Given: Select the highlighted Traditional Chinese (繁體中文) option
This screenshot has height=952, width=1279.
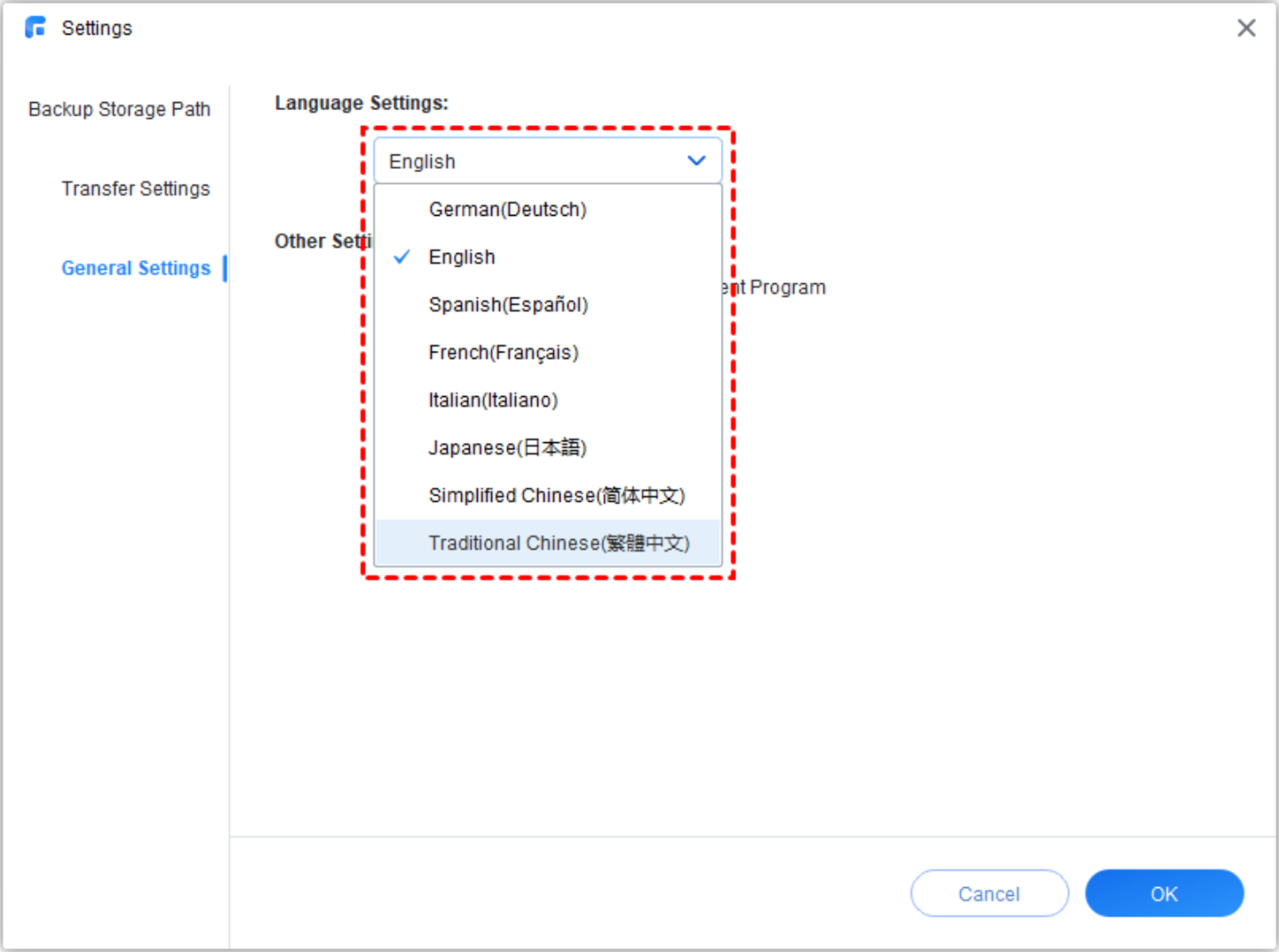Looking at the screenshot, I should pyautogui.click(x=559, y=543).
